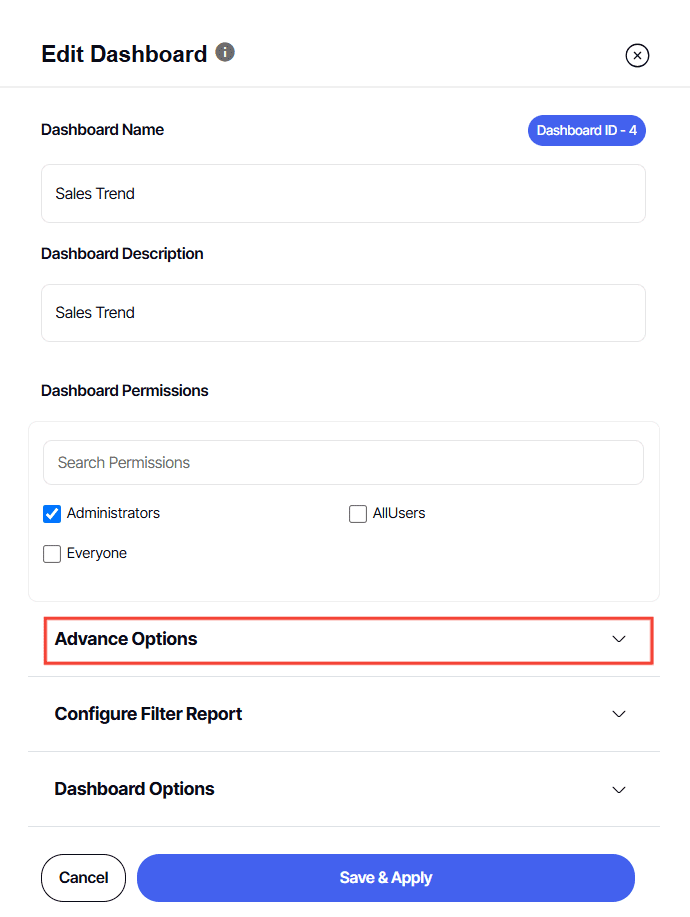Viewport: 690px width, 917px height.
Task: Click the Configure Filter Report chevron
Action: 619,714
